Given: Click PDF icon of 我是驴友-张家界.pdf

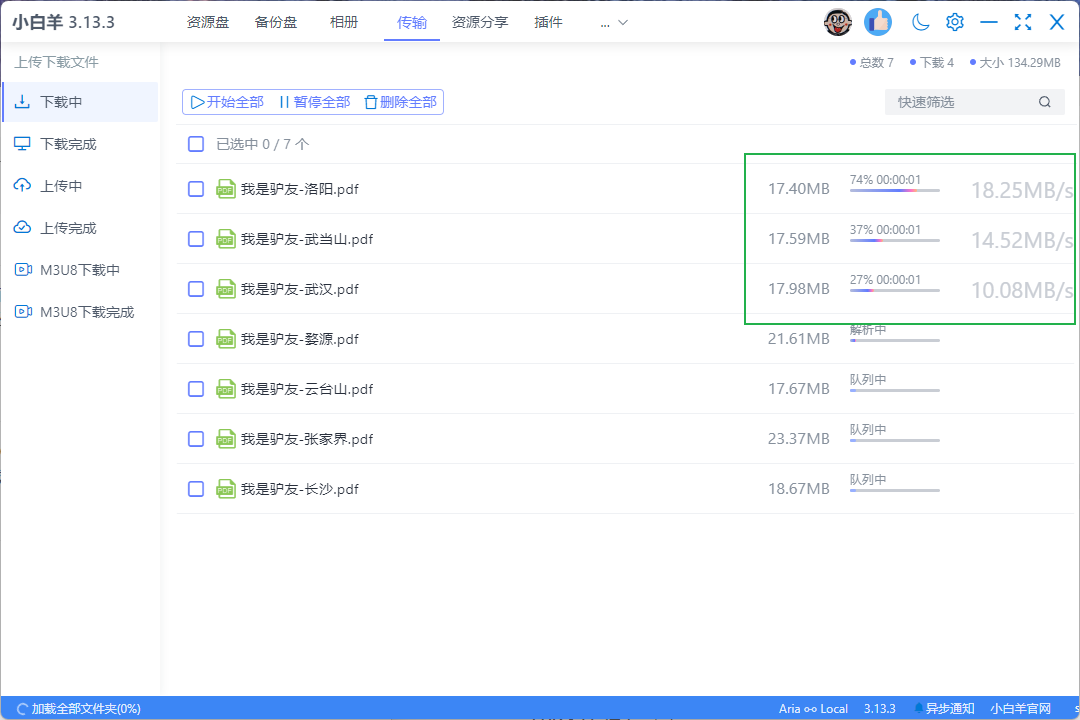Looking at the screenshot, I should pos(226,439).
